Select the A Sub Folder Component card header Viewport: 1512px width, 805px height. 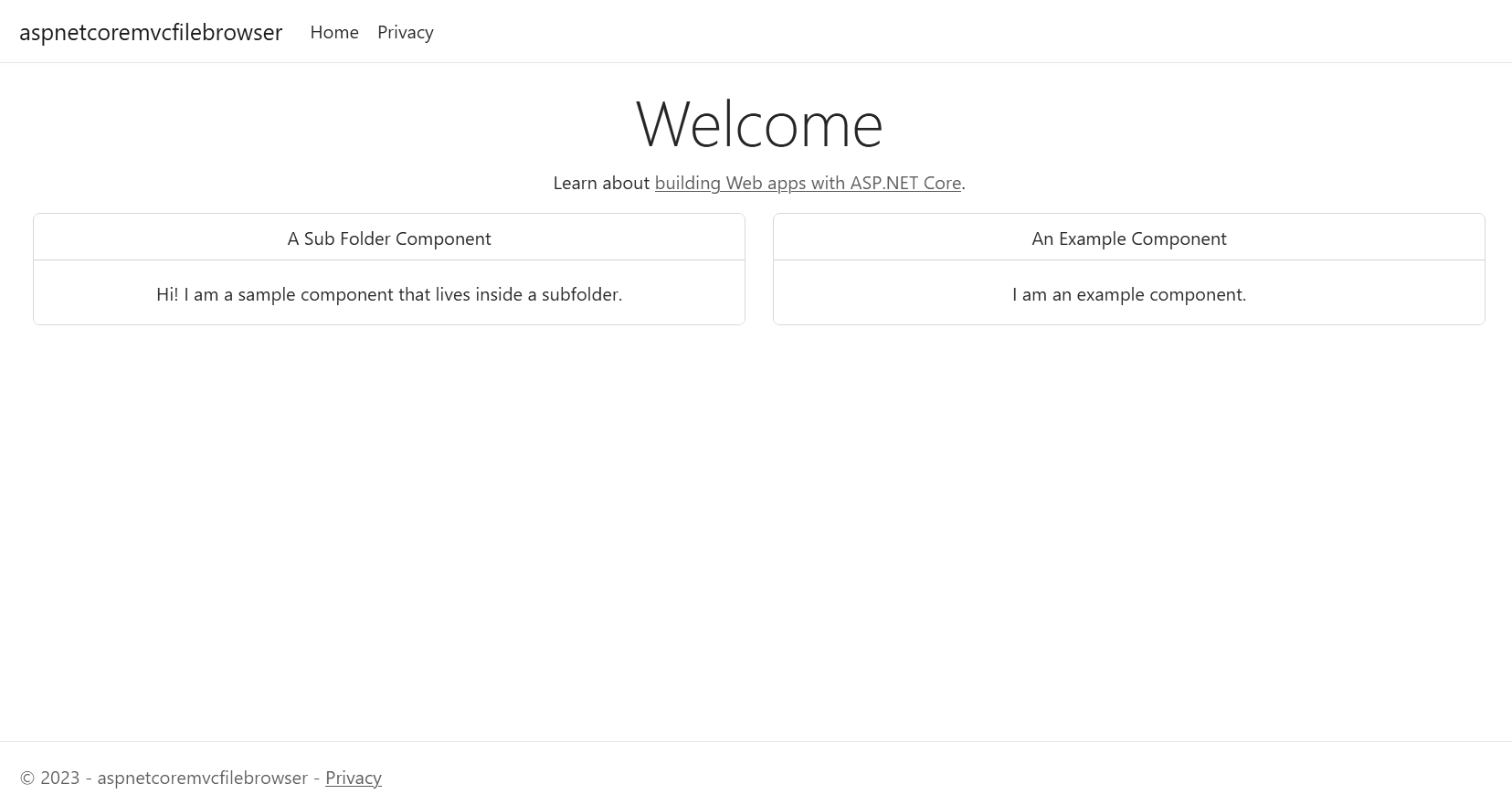(x=389, y=238)
